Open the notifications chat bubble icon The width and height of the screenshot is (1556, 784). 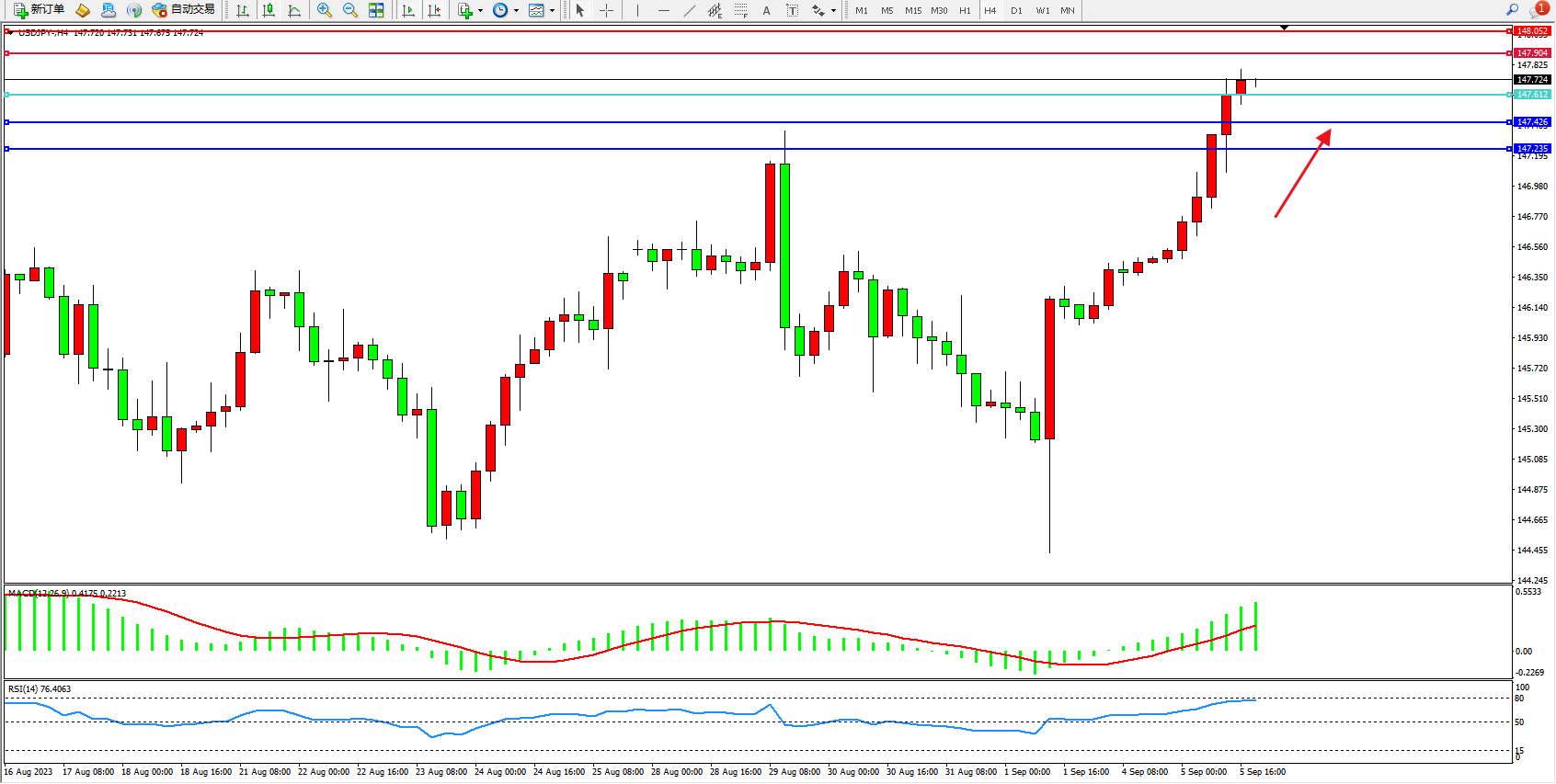coord(1538,10)
